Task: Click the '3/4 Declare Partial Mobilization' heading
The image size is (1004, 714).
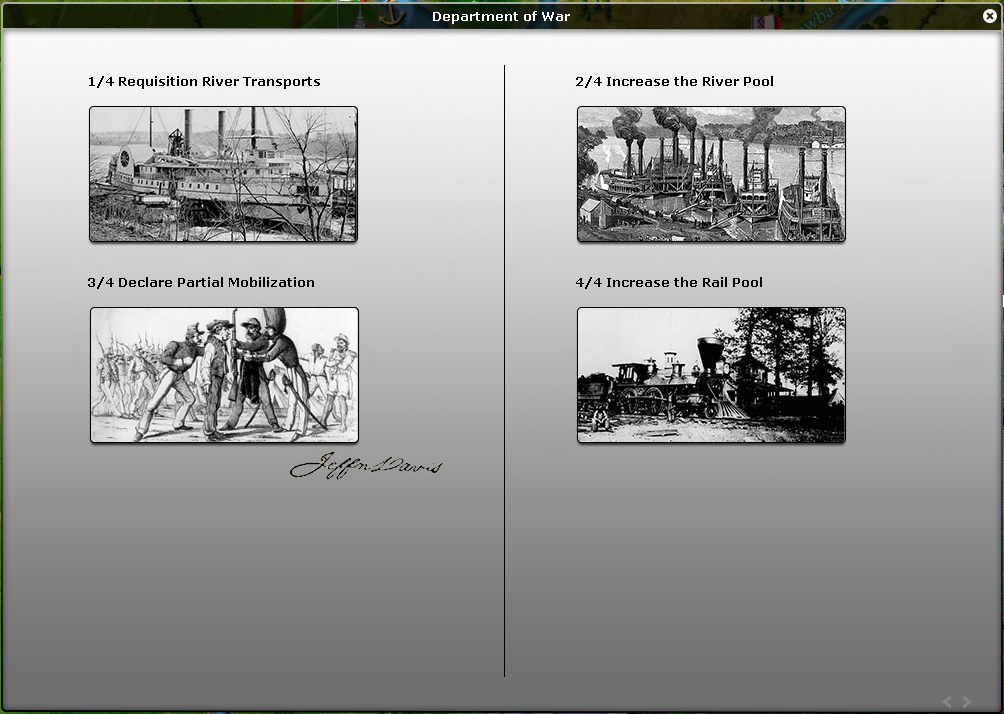Action: pos(201,283)
